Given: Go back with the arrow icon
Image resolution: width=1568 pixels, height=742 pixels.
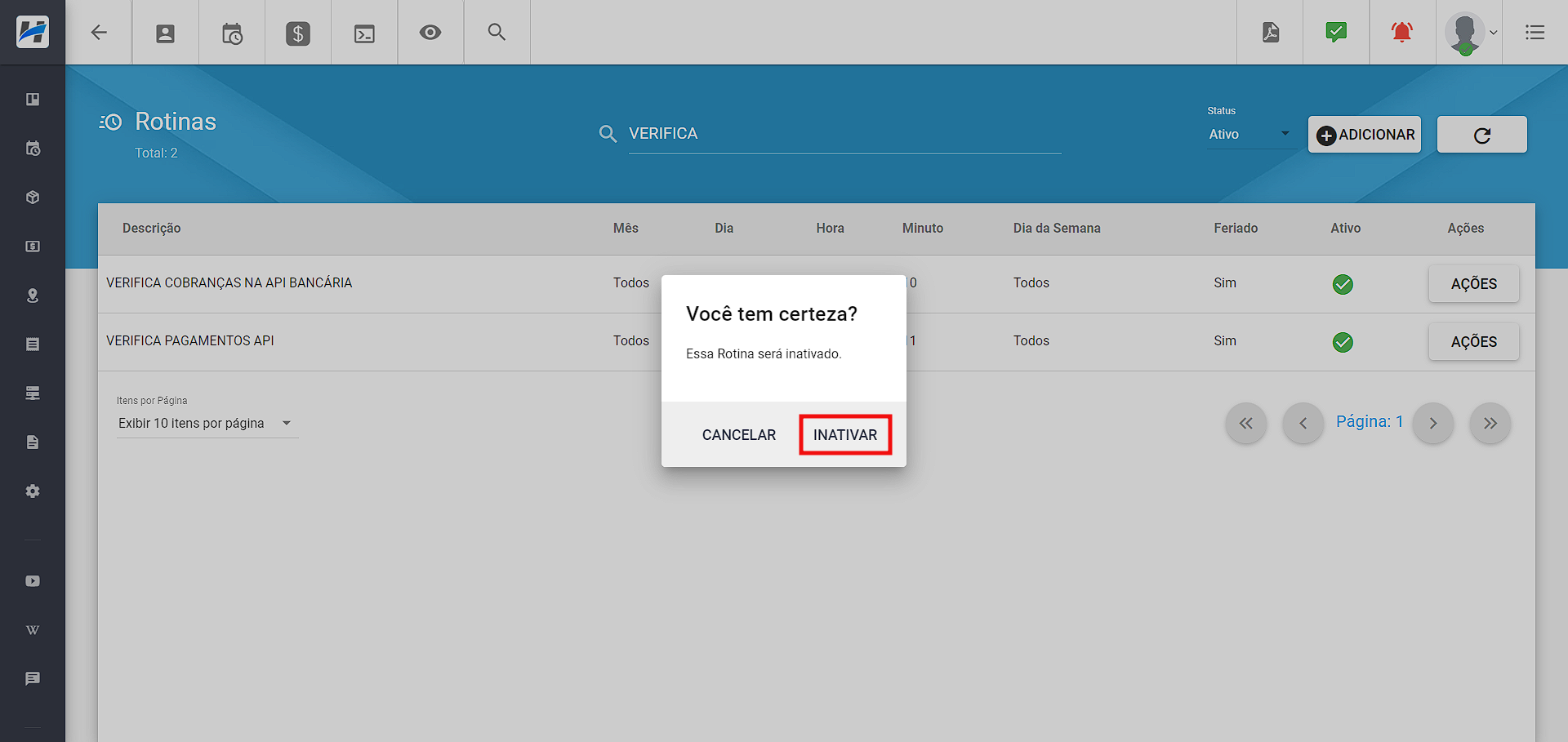Looking at the screenshot, I should [99, 33].
